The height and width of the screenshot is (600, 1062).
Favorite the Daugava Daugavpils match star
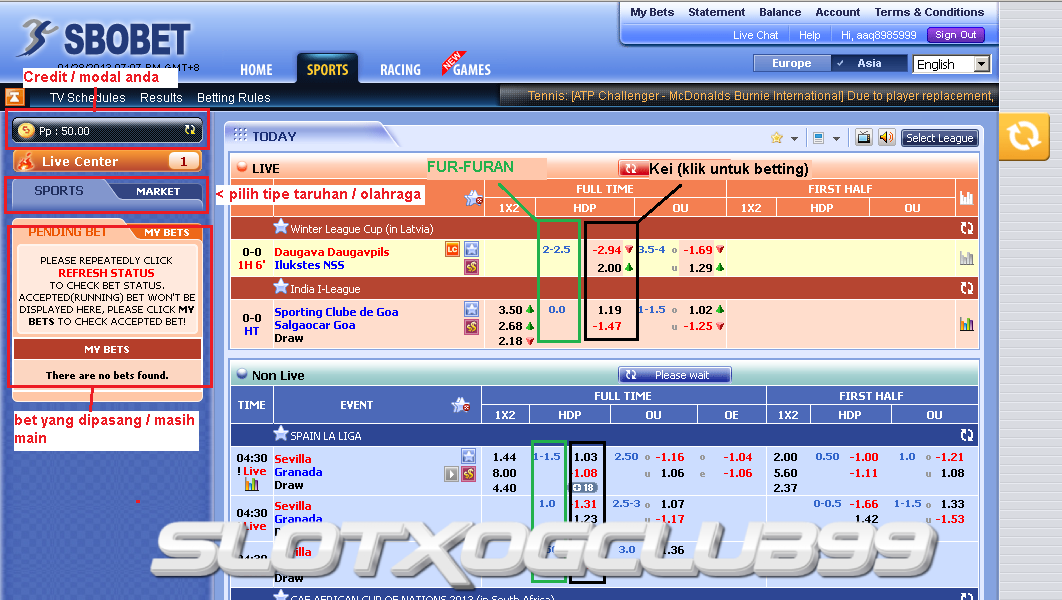(471, 249)
